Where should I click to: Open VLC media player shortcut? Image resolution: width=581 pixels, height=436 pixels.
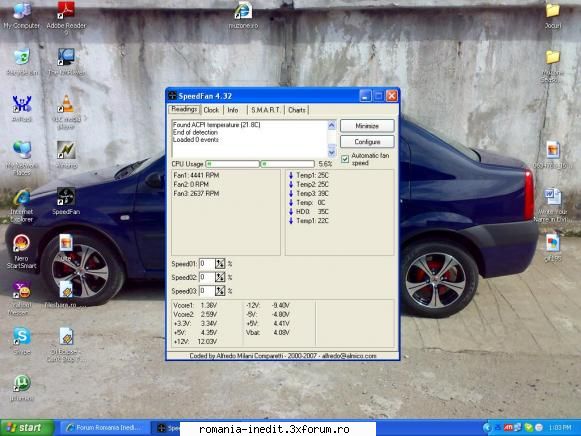66,111
